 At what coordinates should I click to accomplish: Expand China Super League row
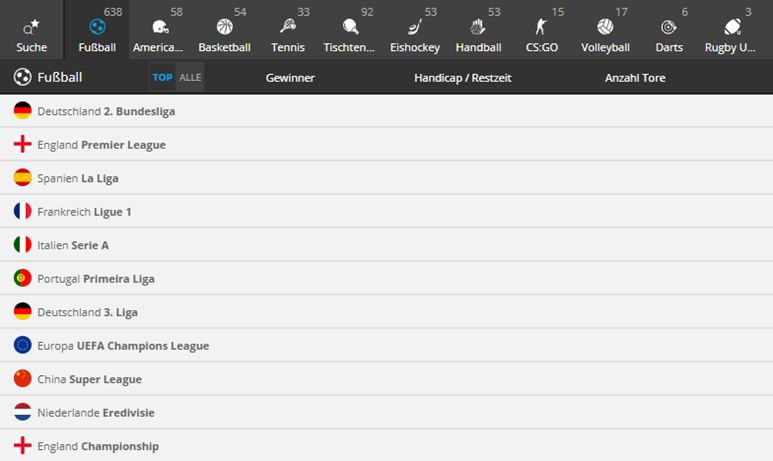click(386, 379)
